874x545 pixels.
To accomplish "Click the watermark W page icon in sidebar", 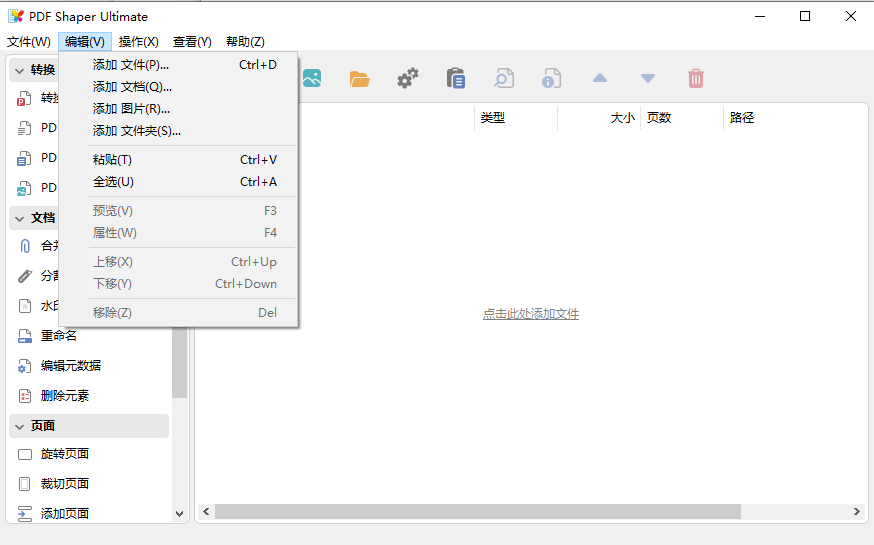I will (25, 306).
